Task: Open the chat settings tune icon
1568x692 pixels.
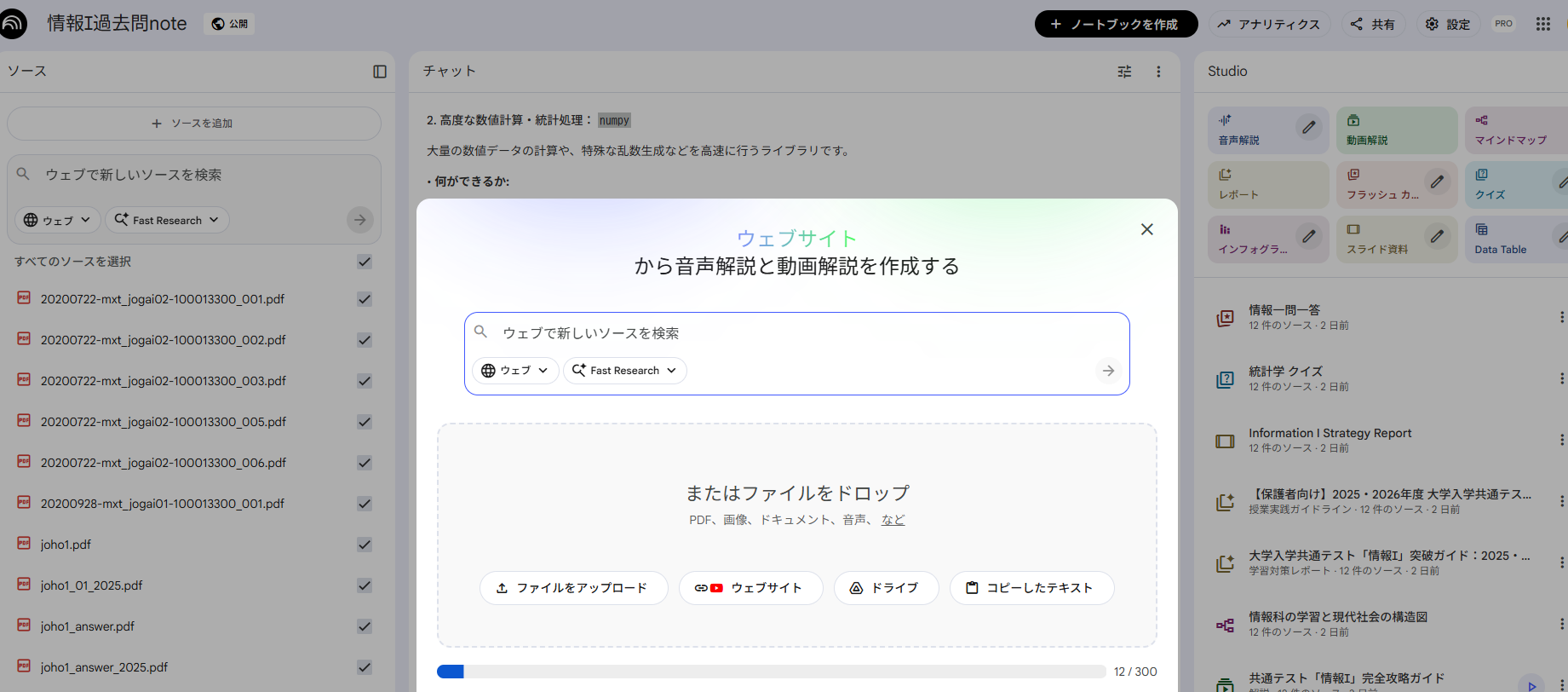Action: click(x=1124, y=72)
